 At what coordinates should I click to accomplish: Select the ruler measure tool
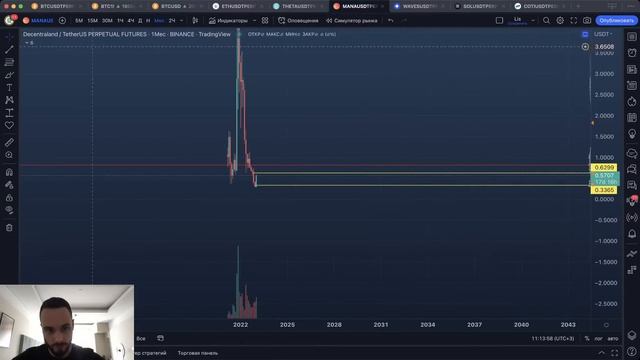(9, 142)
